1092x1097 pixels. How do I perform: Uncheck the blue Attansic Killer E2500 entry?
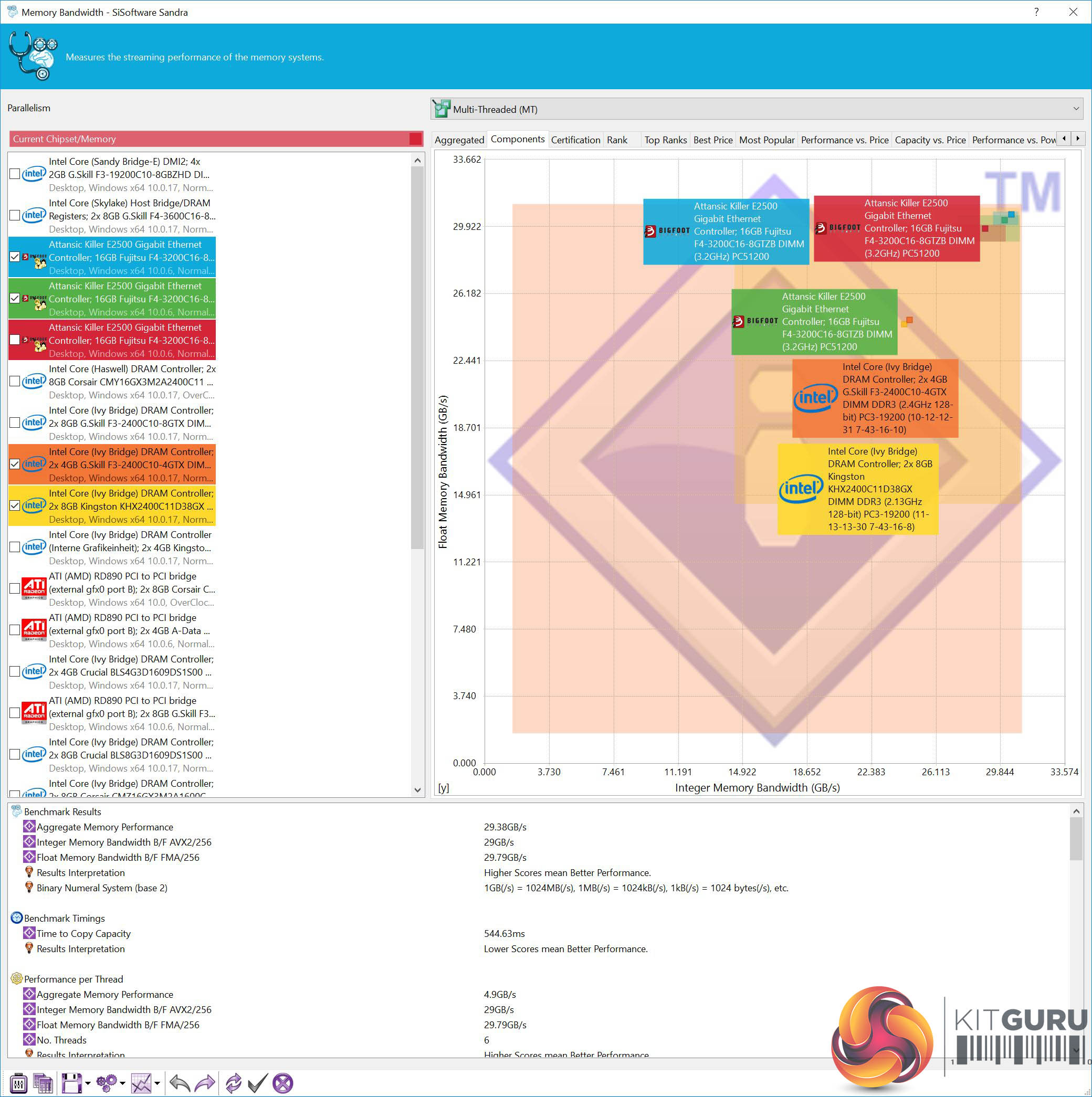point(15,257)
